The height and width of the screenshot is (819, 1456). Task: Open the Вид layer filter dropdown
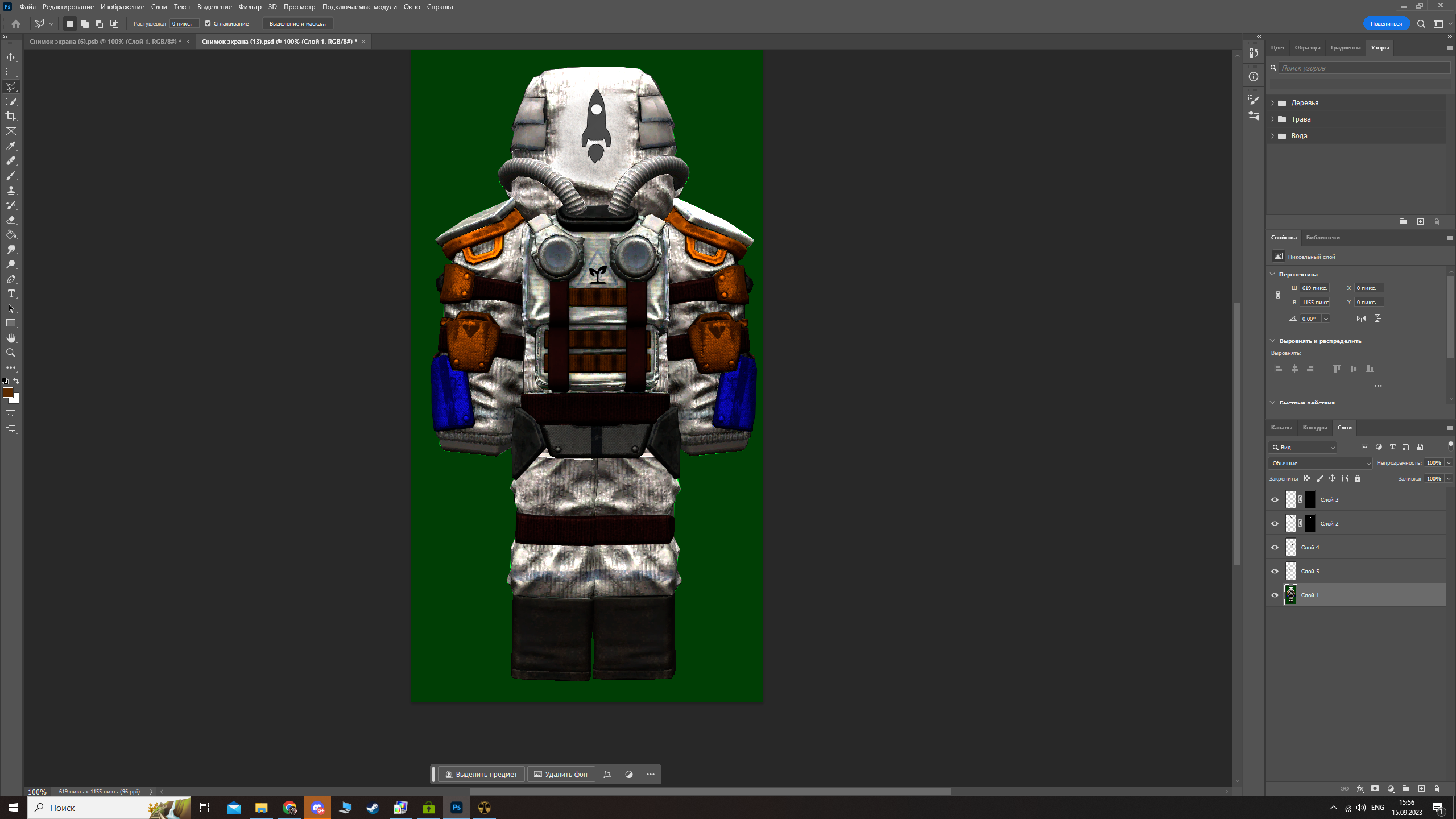click(x=1302, y=448)
